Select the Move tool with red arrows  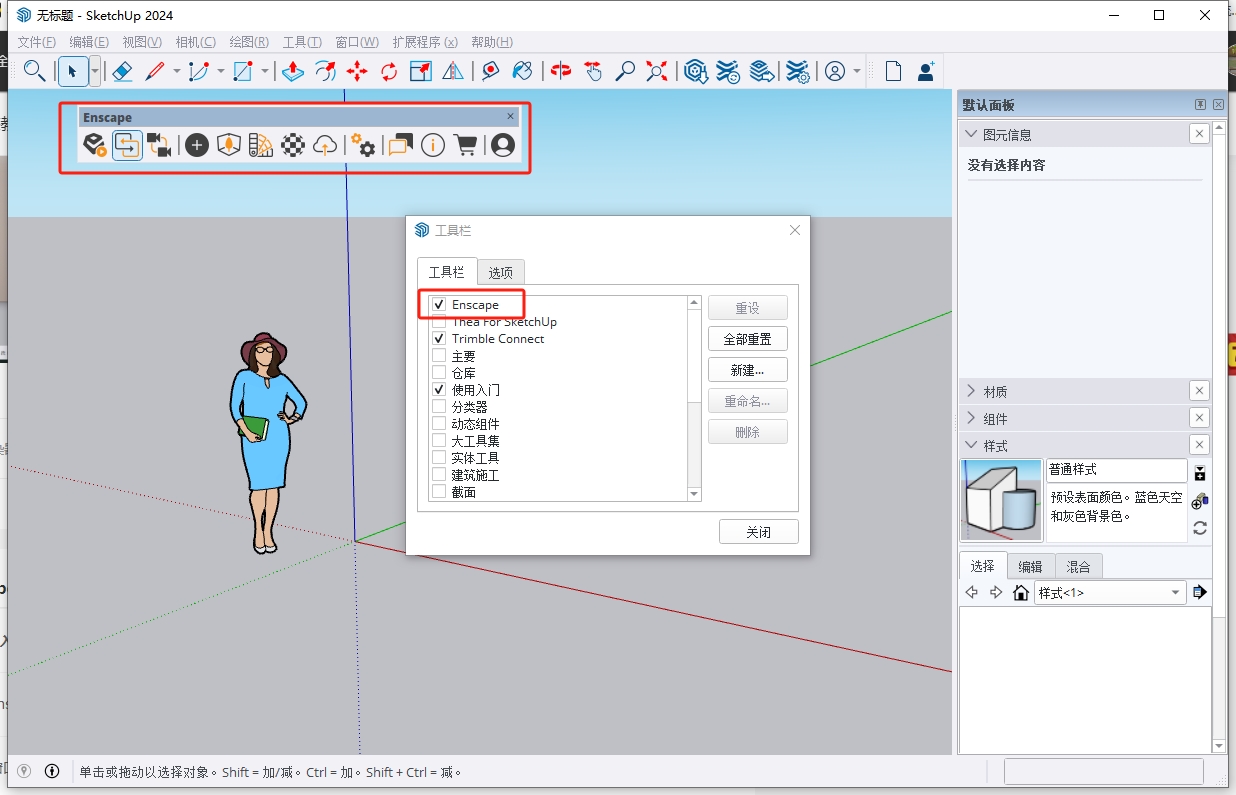coord(357,71)
